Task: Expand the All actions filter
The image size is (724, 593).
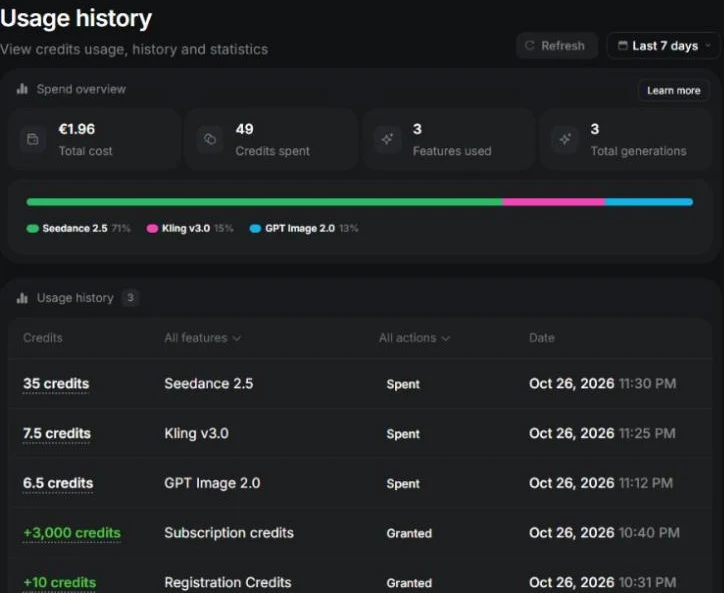Action: click(x=414, y=338)
